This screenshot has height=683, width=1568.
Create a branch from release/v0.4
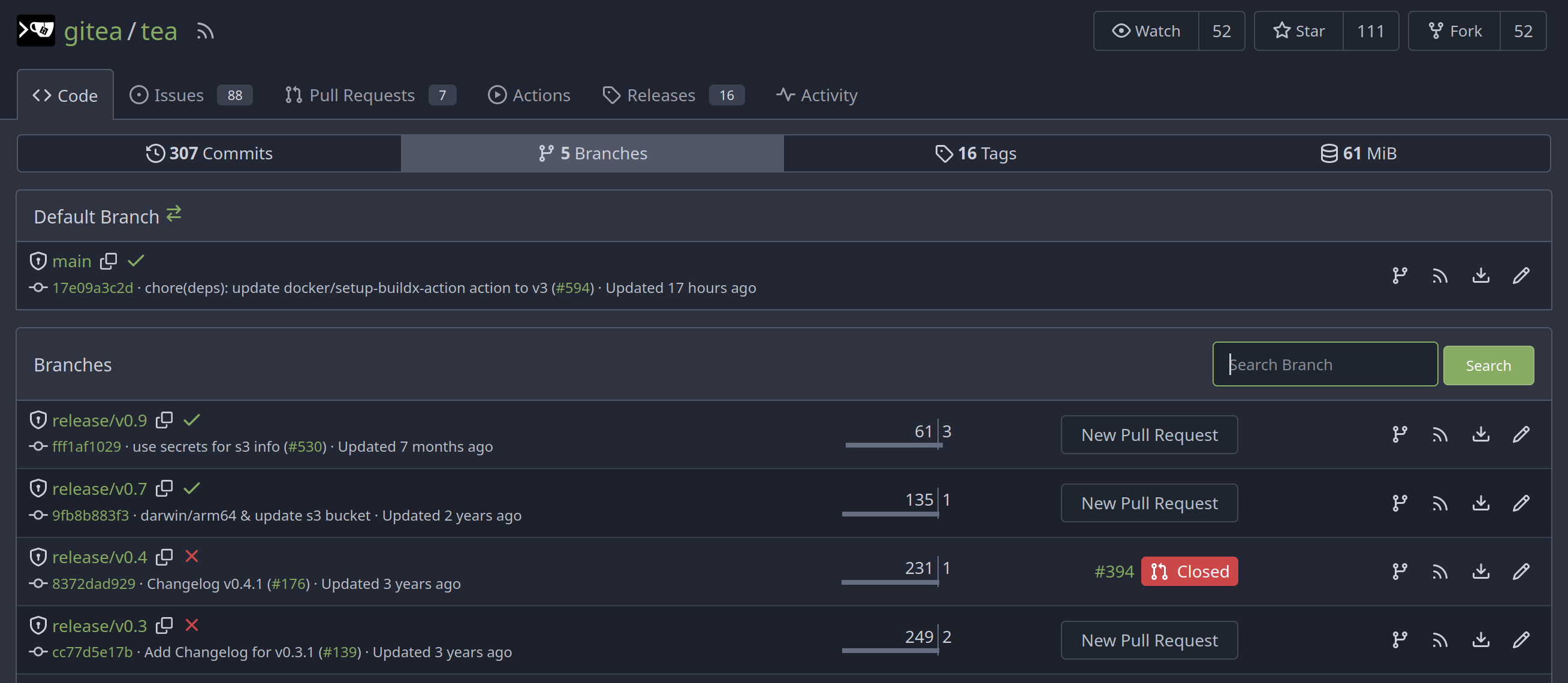click(x=1400, y=571)
